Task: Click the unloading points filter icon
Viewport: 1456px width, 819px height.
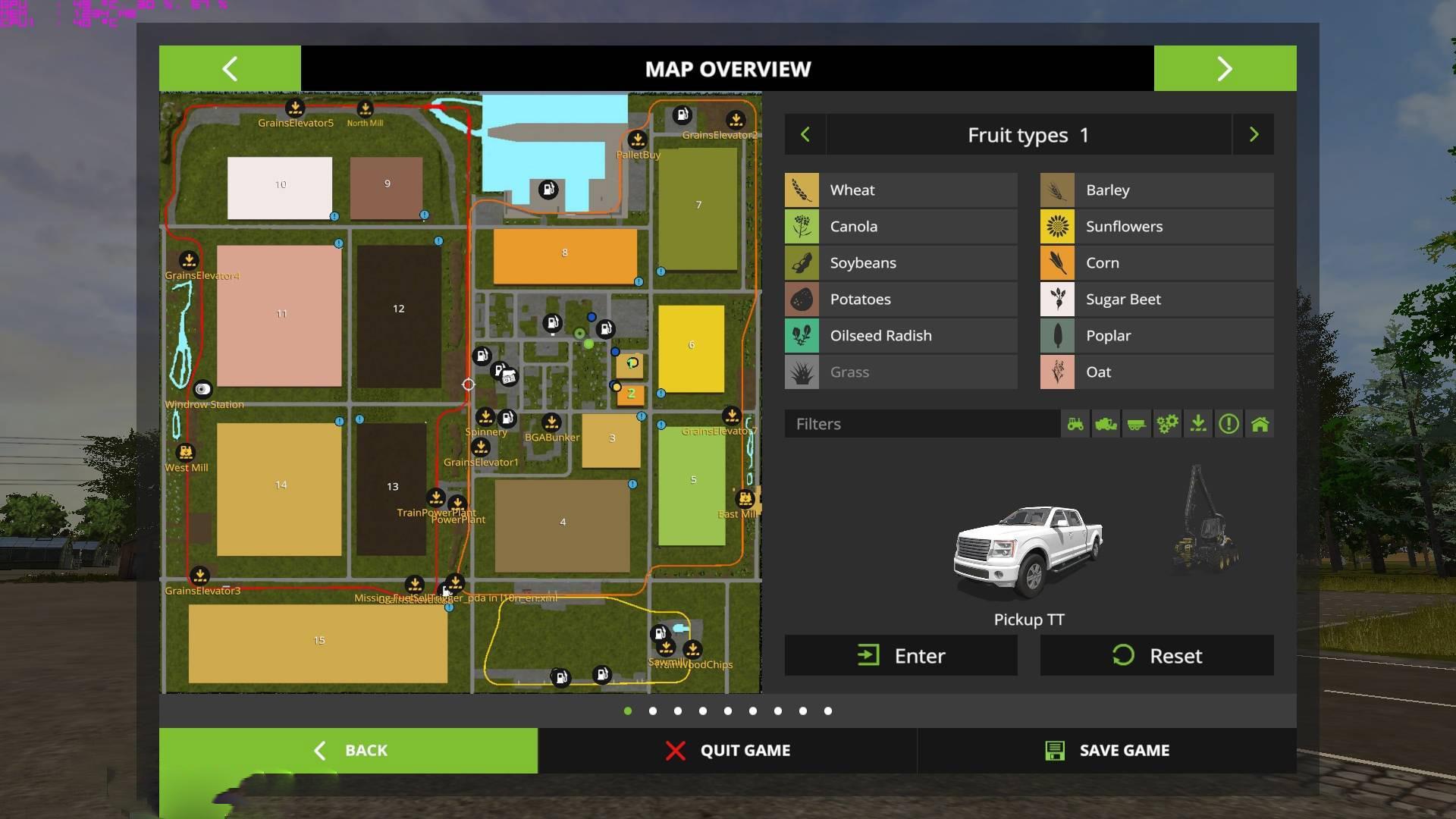Action: coord(1198,424)
